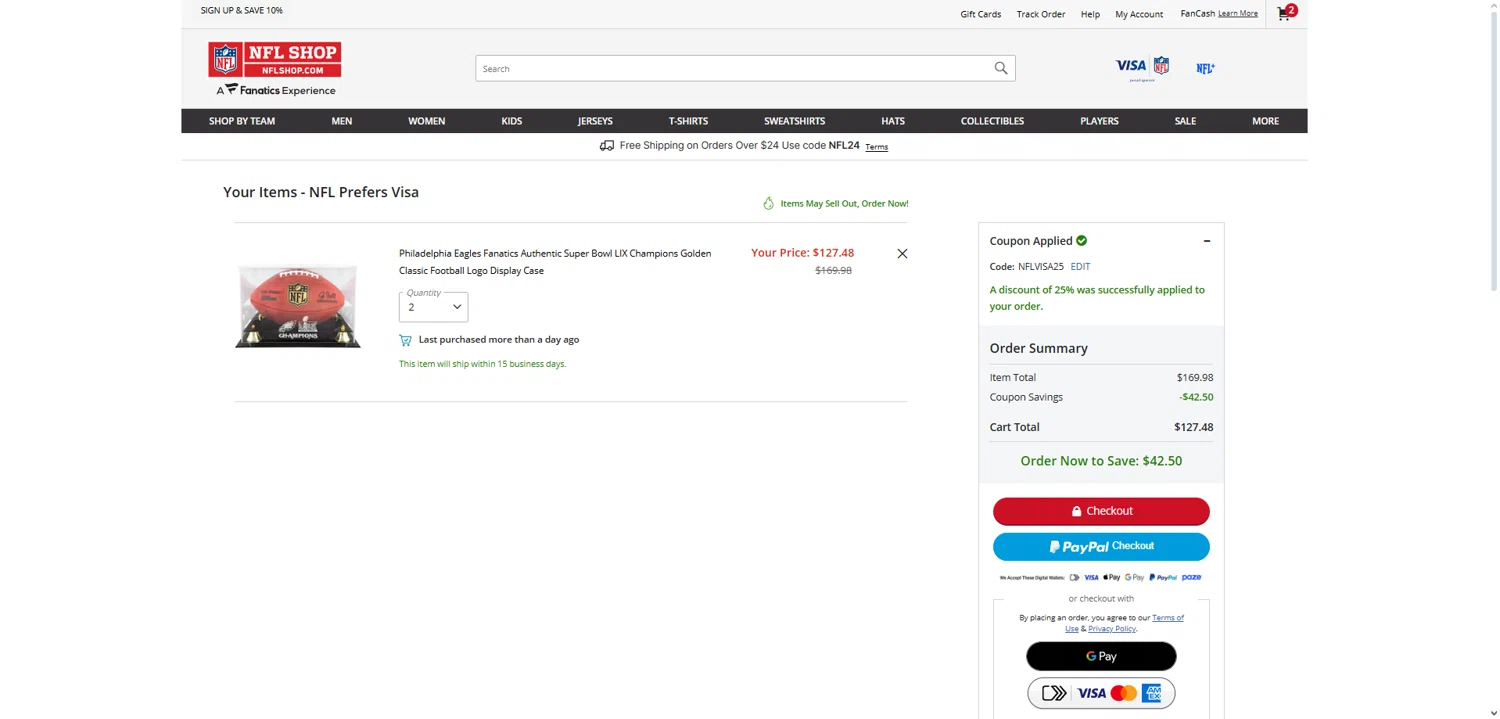Edit the NFLVISA25 coupon code

[x=1080, y=267]
